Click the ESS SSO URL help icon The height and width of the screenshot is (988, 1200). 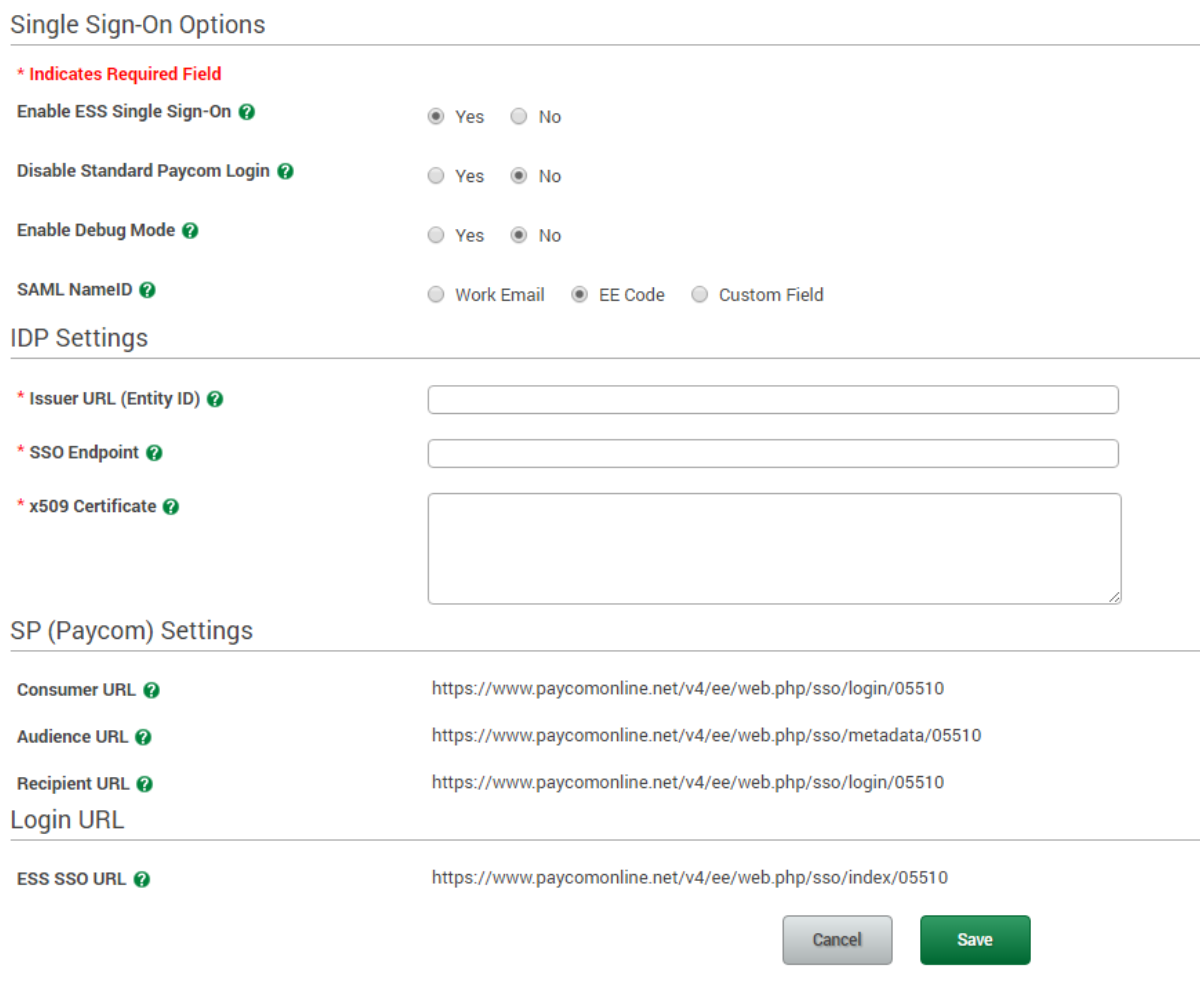[x=142, y=879]
